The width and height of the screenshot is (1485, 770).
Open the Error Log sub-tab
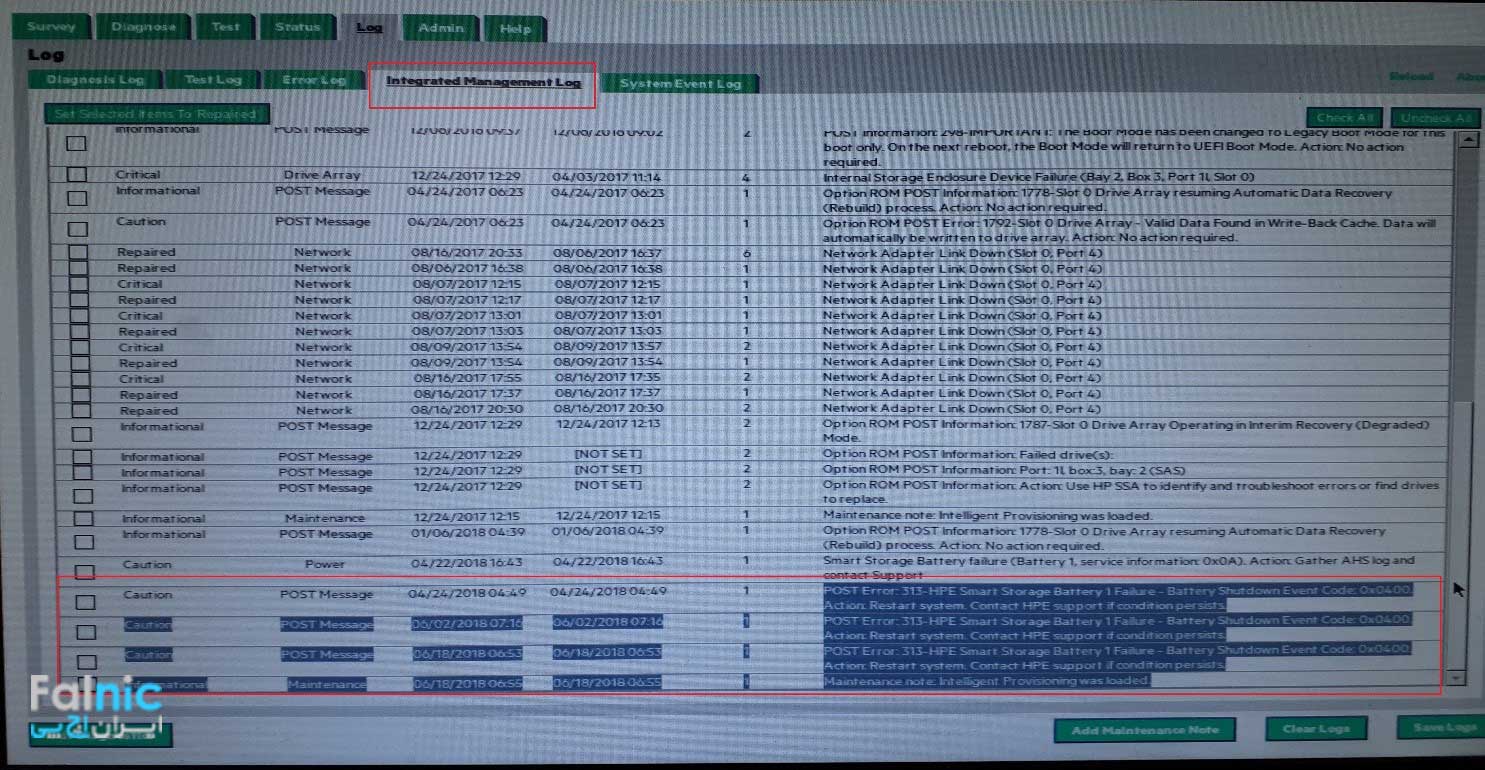point(313,81)
